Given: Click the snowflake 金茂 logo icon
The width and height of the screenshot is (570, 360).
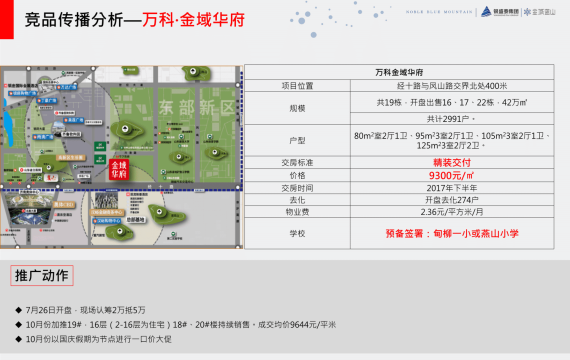Looking at the screenshot, I should (x=527, y=12).
